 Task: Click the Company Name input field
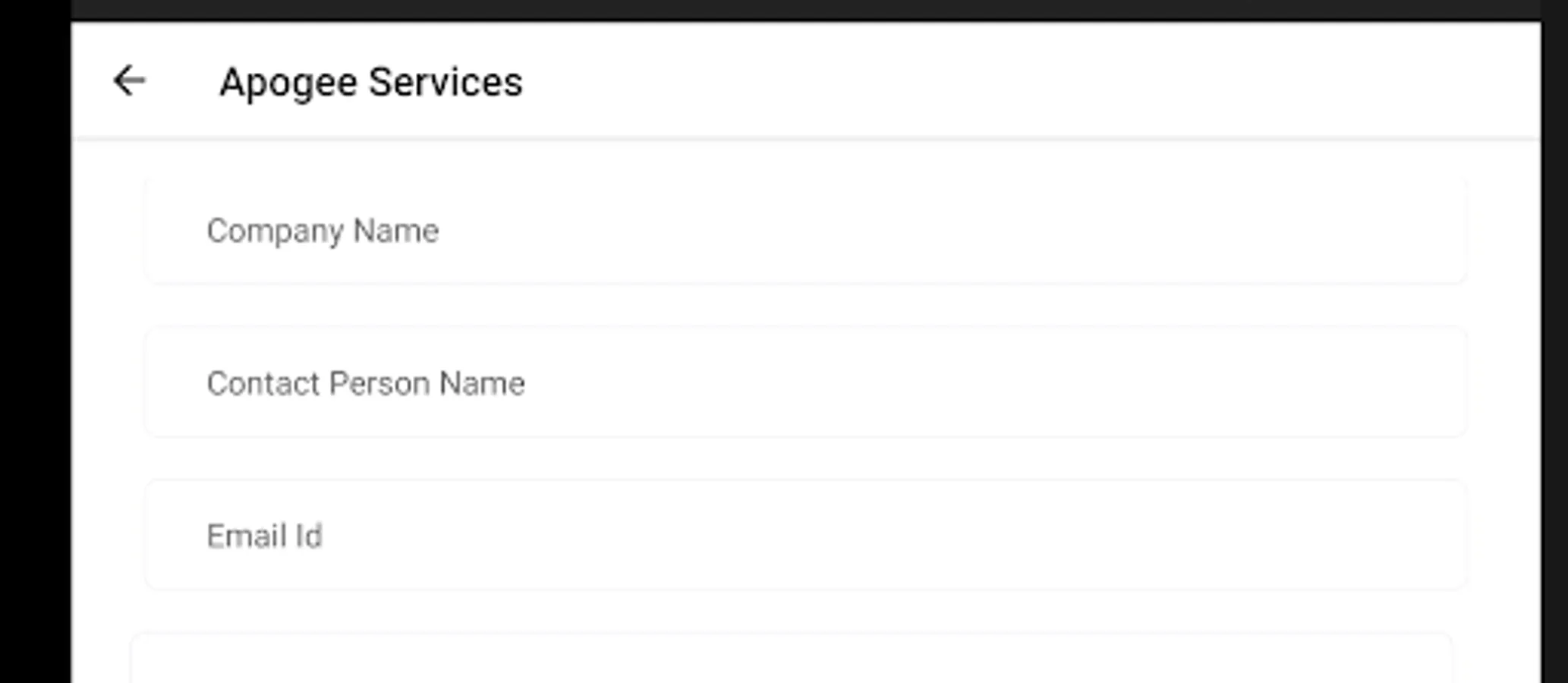(804, 231)
